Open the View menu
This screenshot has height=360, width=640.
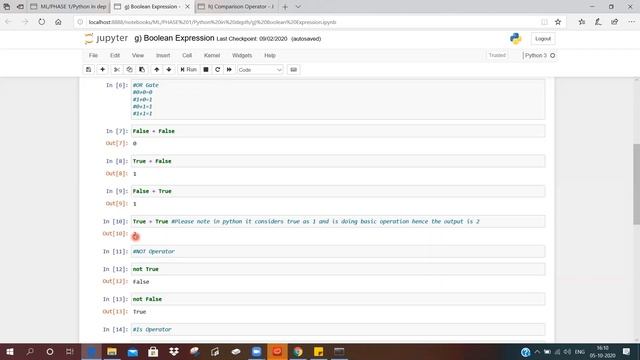(x=138, y=56)
